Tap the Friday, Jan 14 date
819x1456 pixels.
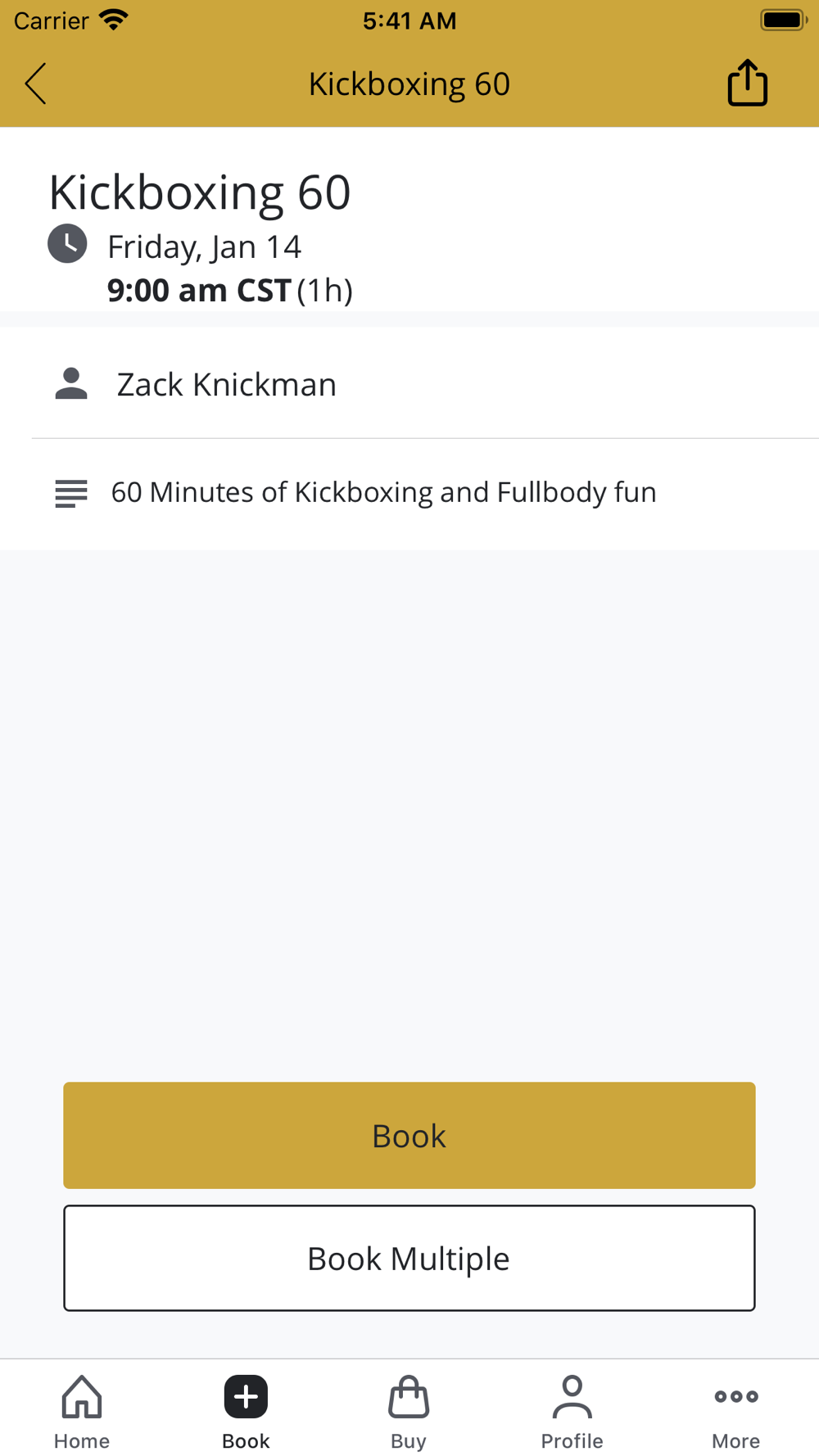pos(204,246)
